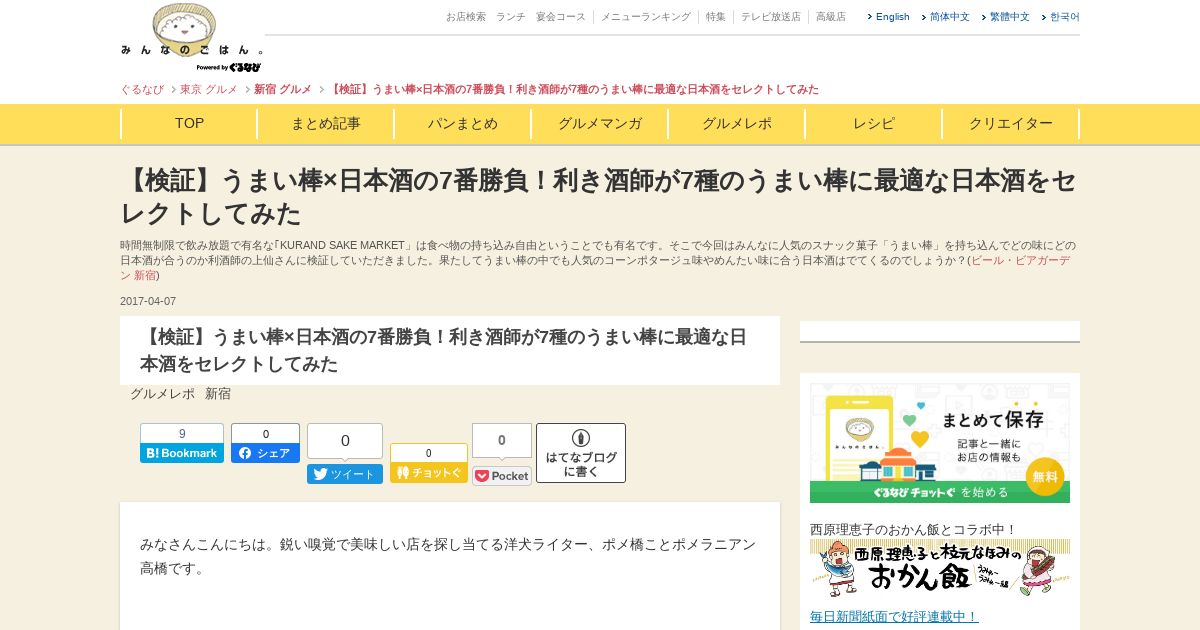This screenshot has width=1200, height=630.
Task: Open the 特集 header link
Action: click(x=716, y=17)
